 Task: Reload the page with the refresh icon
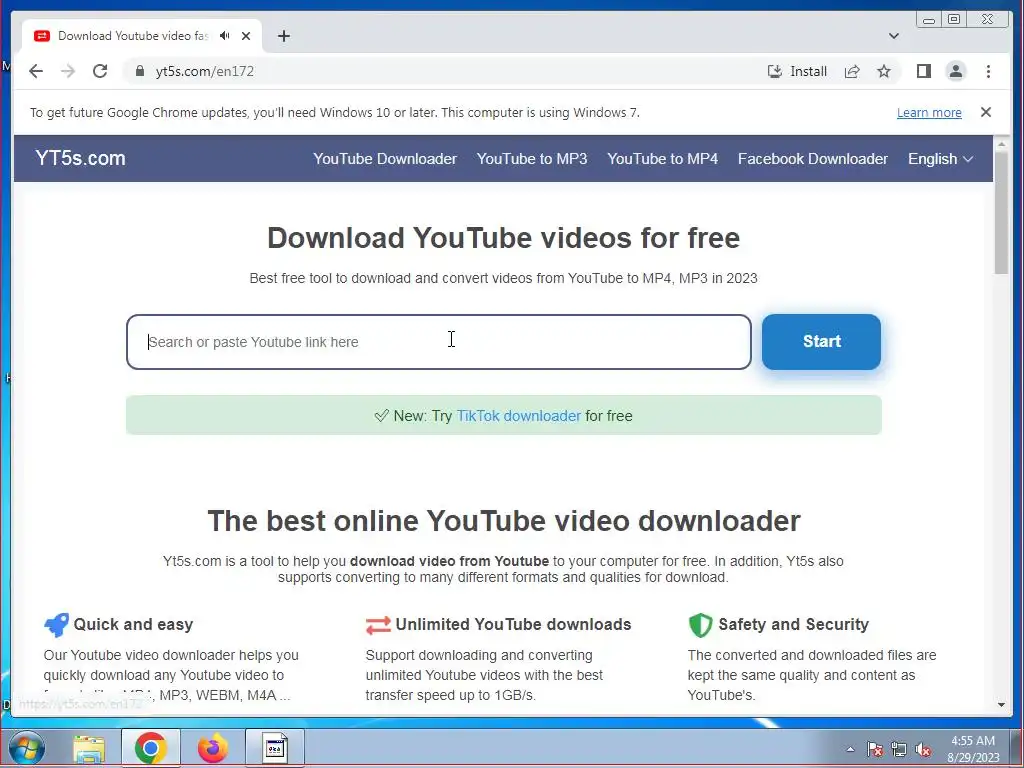click(100, 71)
